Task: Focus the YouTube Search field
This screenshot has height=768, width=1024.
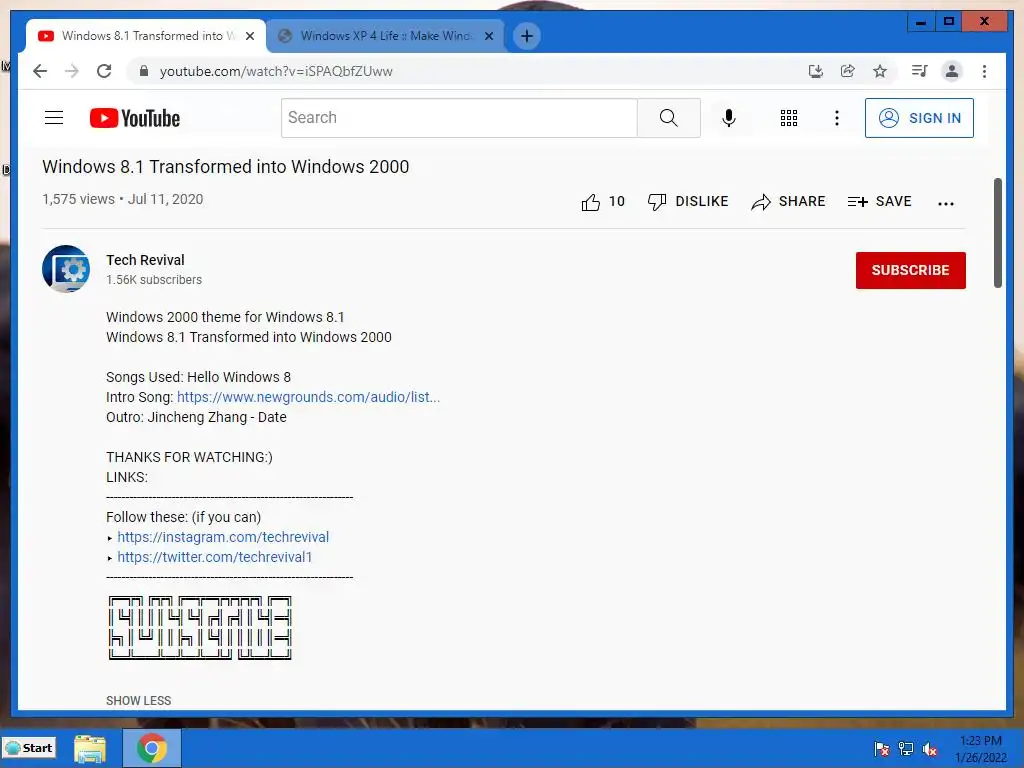Action: 459,118
